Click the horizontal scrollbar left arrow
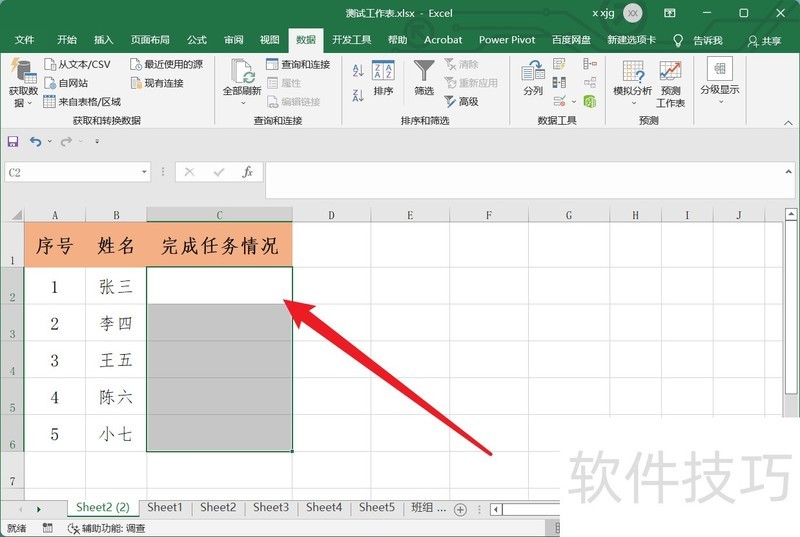The image size is (800, 537). 496,509
